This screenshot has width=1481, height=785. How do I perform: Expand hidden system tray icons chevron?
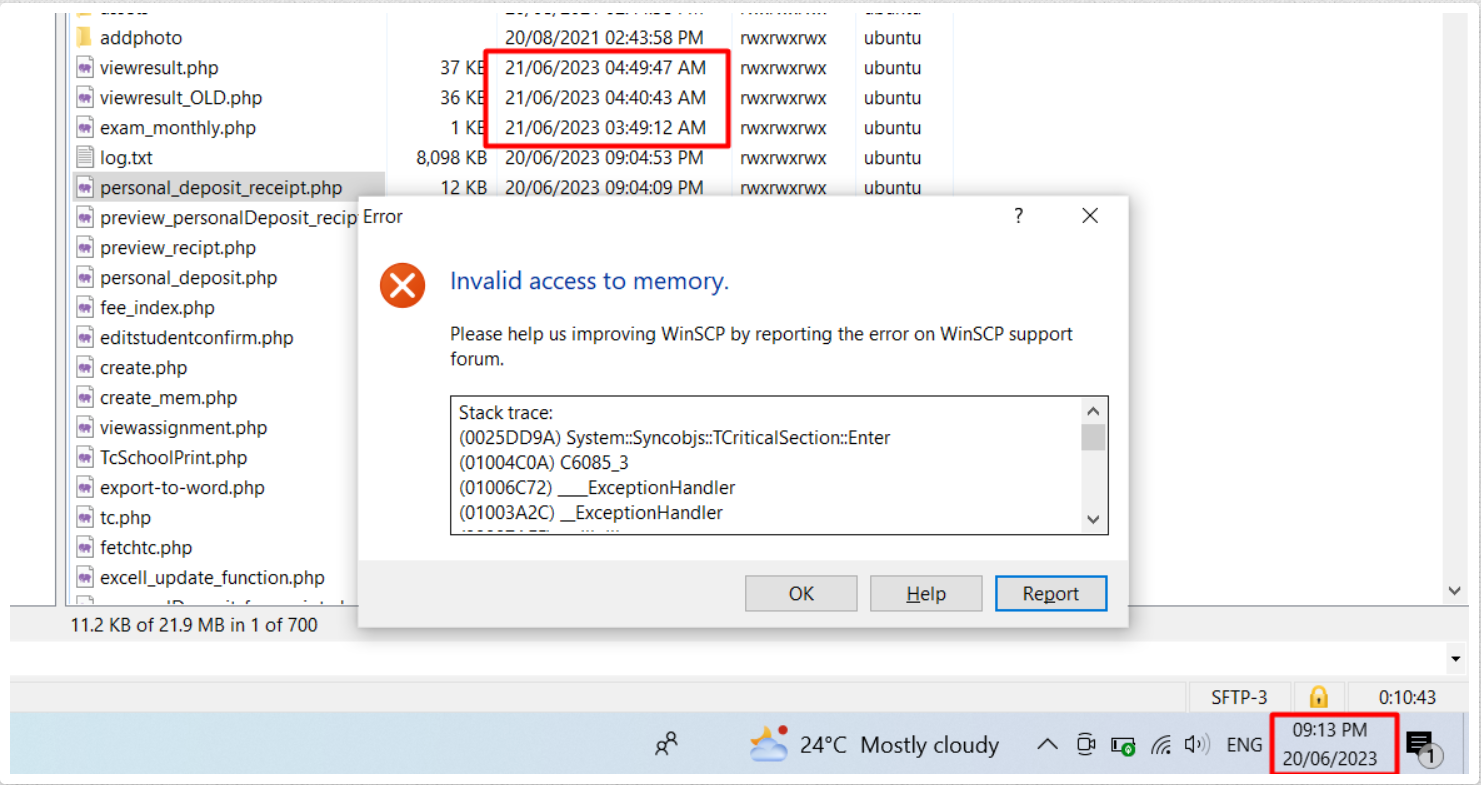pyautogui.click(x=1047, y=745)
